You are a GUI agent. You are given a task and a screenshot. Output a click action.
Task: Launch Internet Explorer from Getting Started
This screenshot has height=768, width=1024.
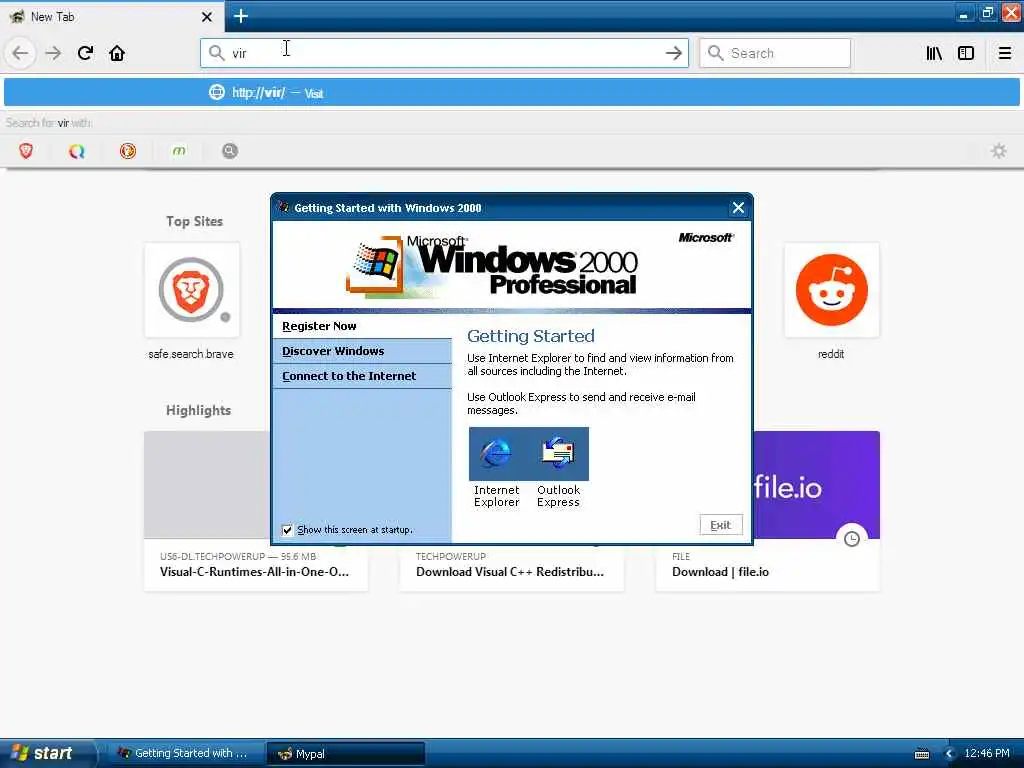click(x=496, y=468)
